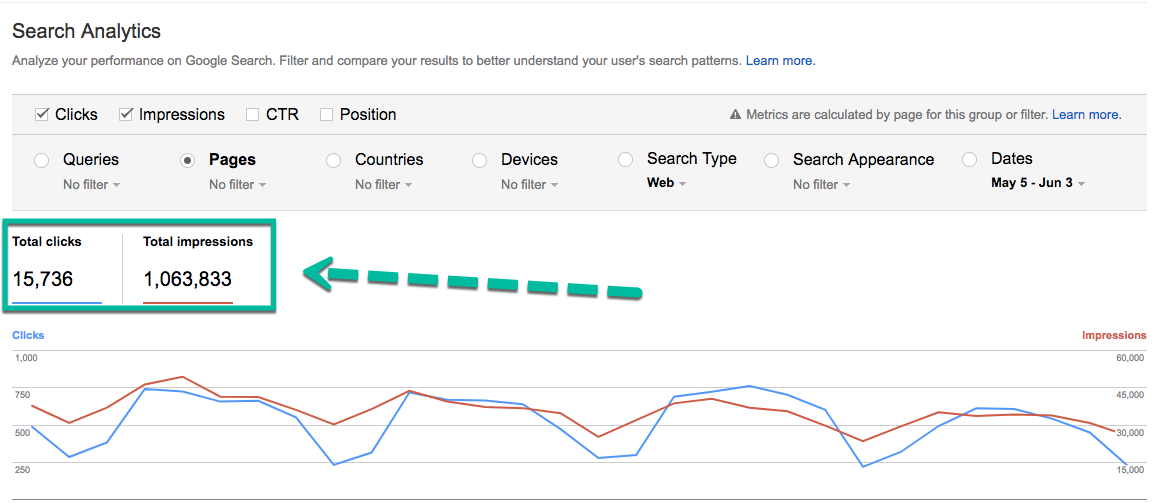Screen dimensions: 1155x503
Task: Choose the Search Appearance radio button
Action: (x=772, y=160)
